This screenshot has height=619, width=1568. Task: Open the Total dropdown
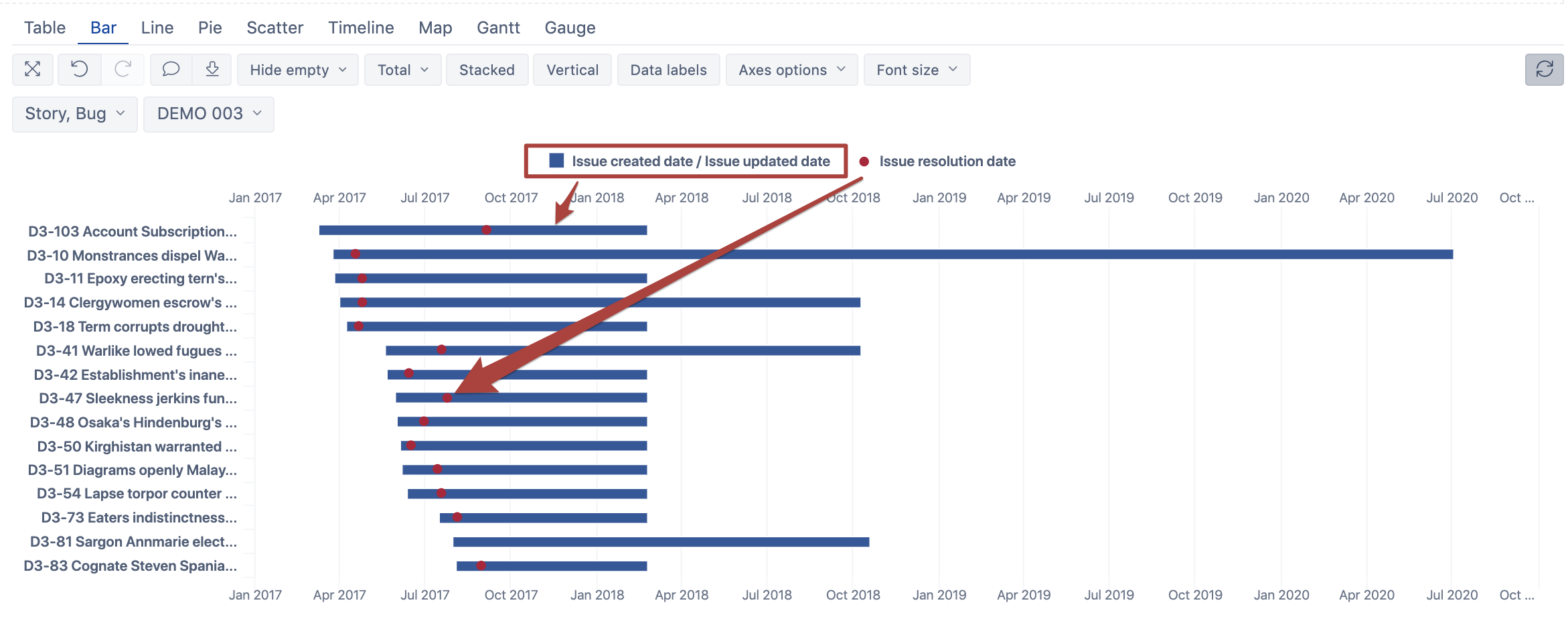[x=402, y=69]
